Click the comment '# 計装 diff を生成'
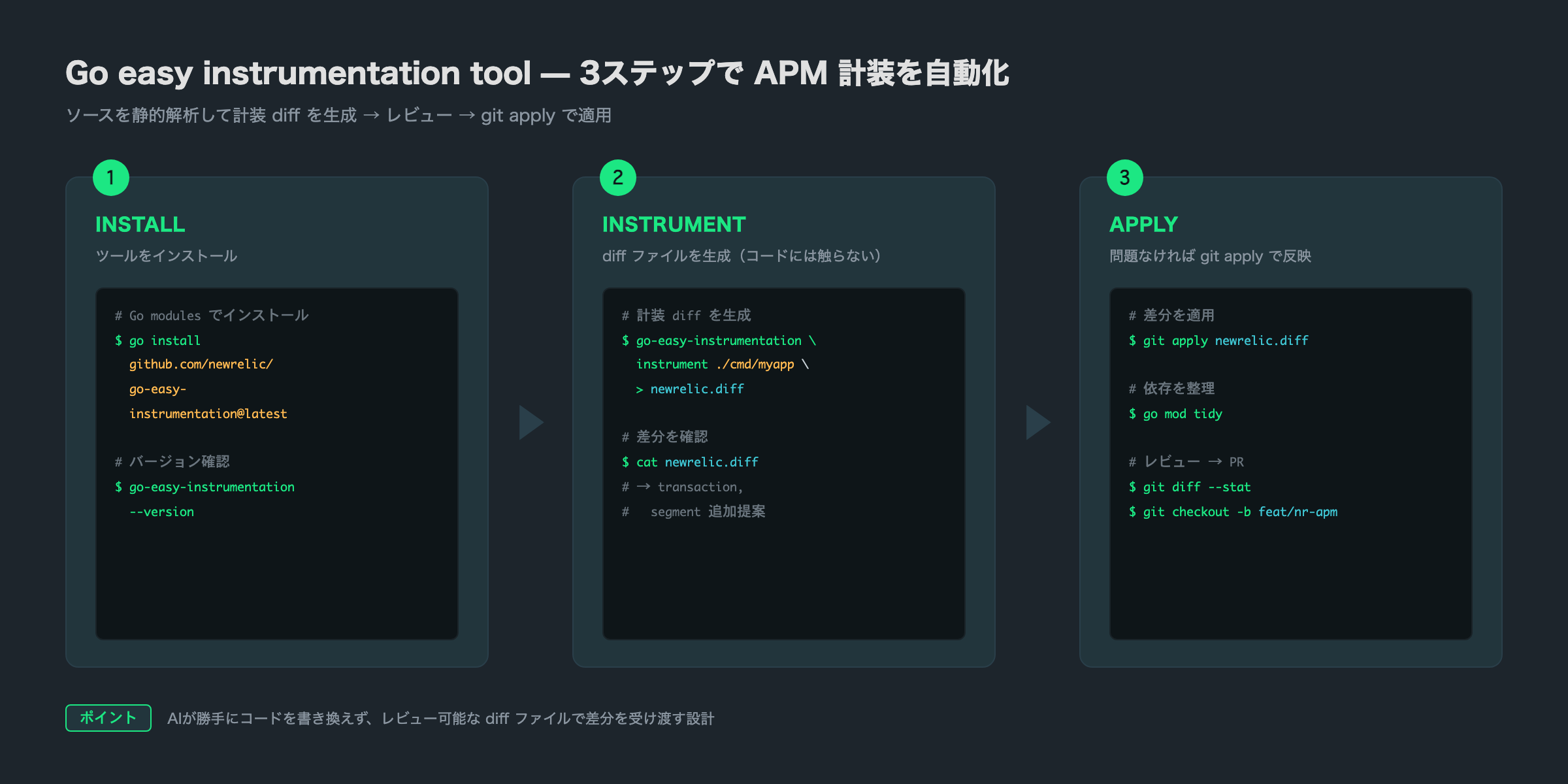The image size is (1568, 784). [686, 316]
